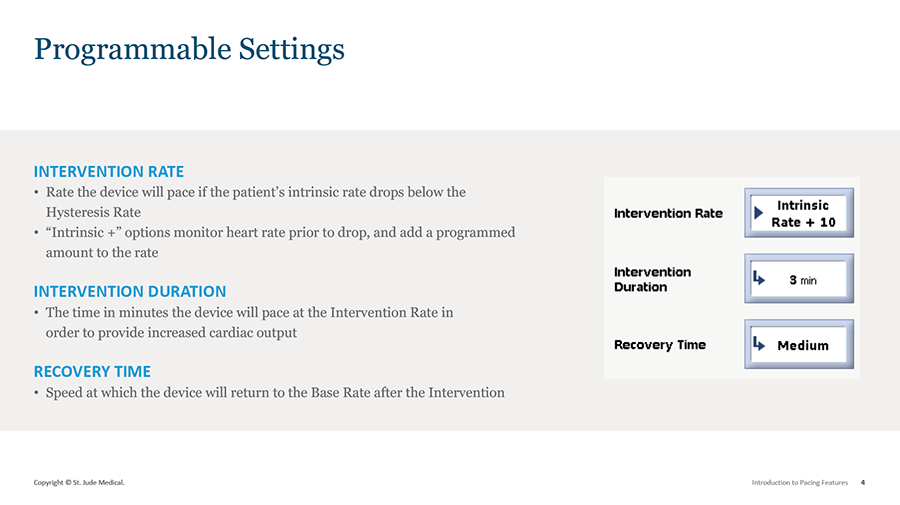Click the bullet about returning to Base Rate

pos(275,392)
